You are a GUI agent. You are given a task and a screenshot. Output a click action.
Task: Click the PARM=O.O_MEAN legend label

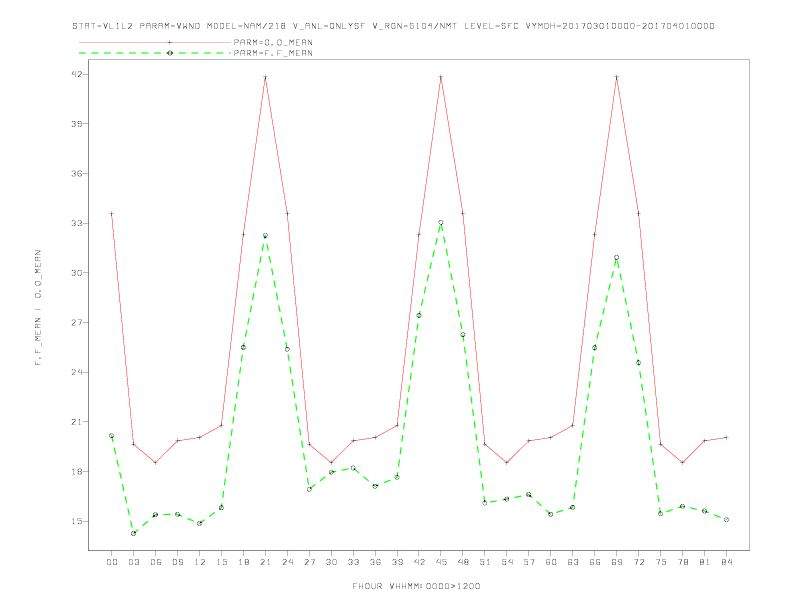click(x=273, y=42)
